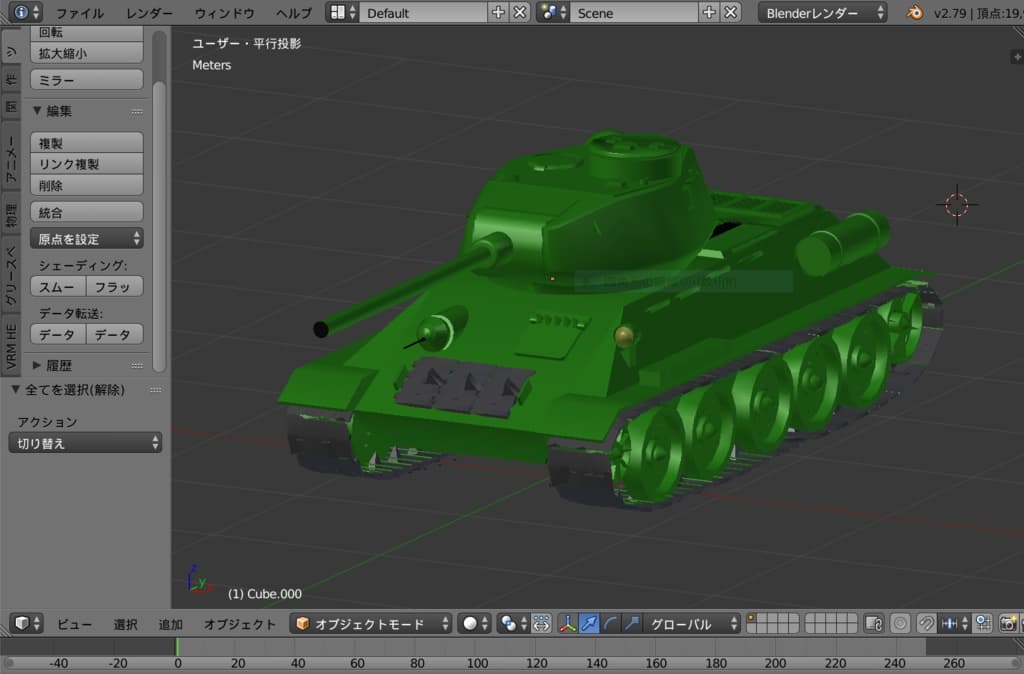Click the リンク複製 button
The width and height of the screenshot is (1024, 674).
pos(86,163)
